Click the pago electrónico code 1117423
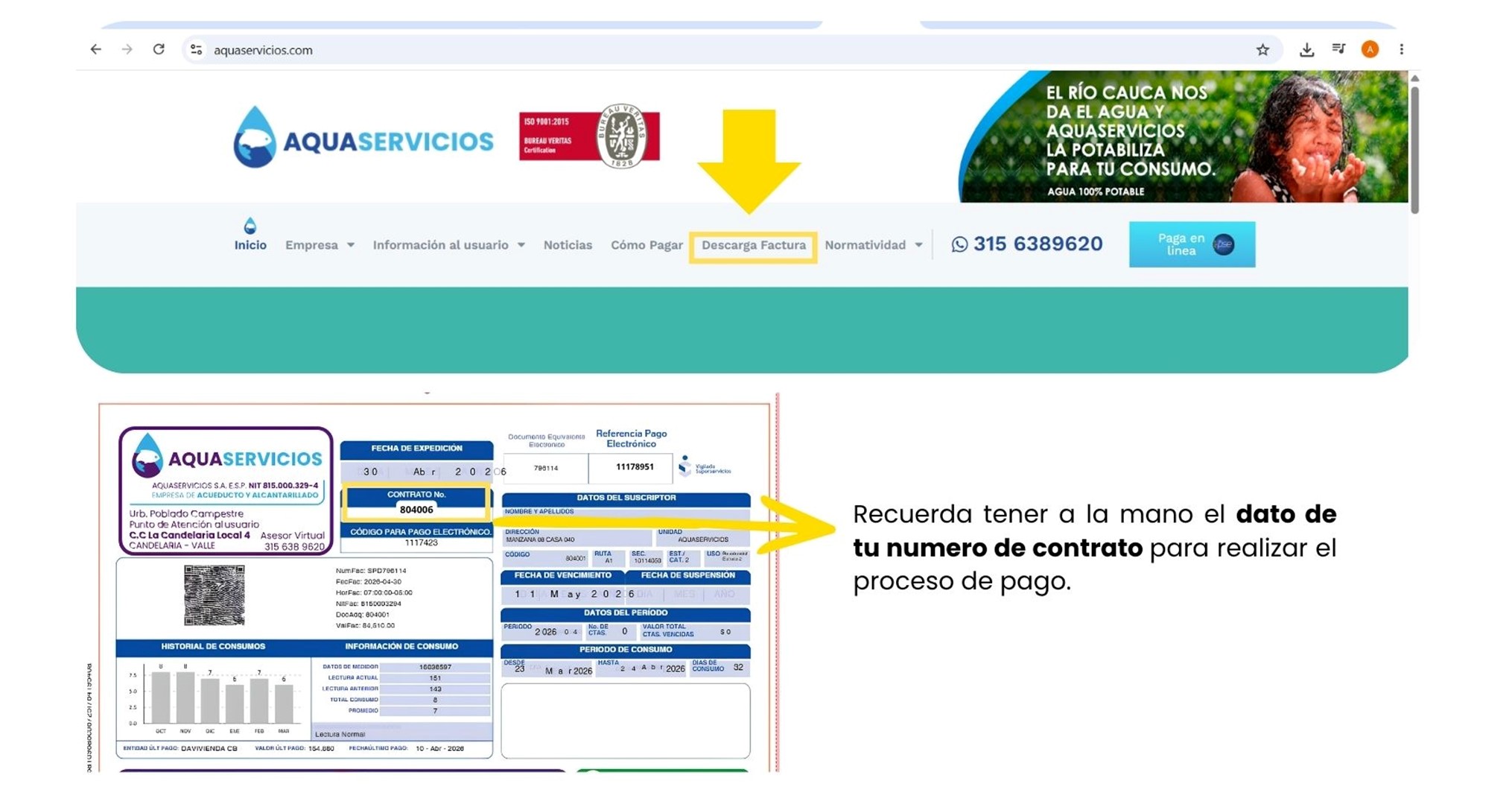Screen dimensions: 1512x807 [x=421, y=543]
